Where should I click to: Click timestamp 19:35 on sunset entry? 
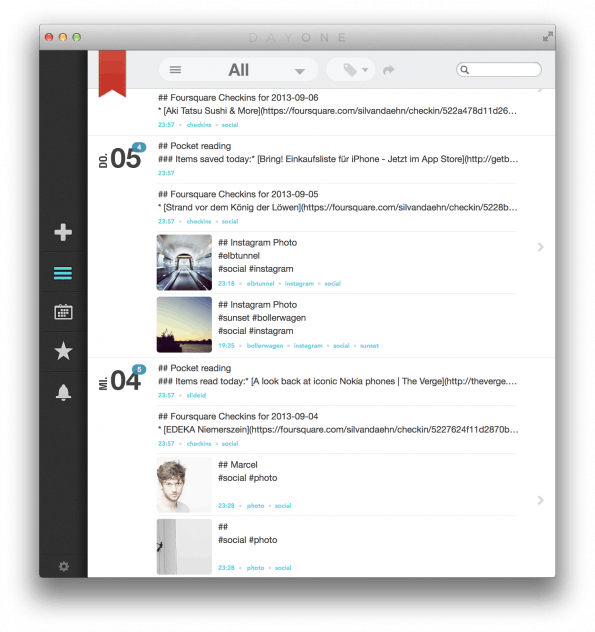226,346
